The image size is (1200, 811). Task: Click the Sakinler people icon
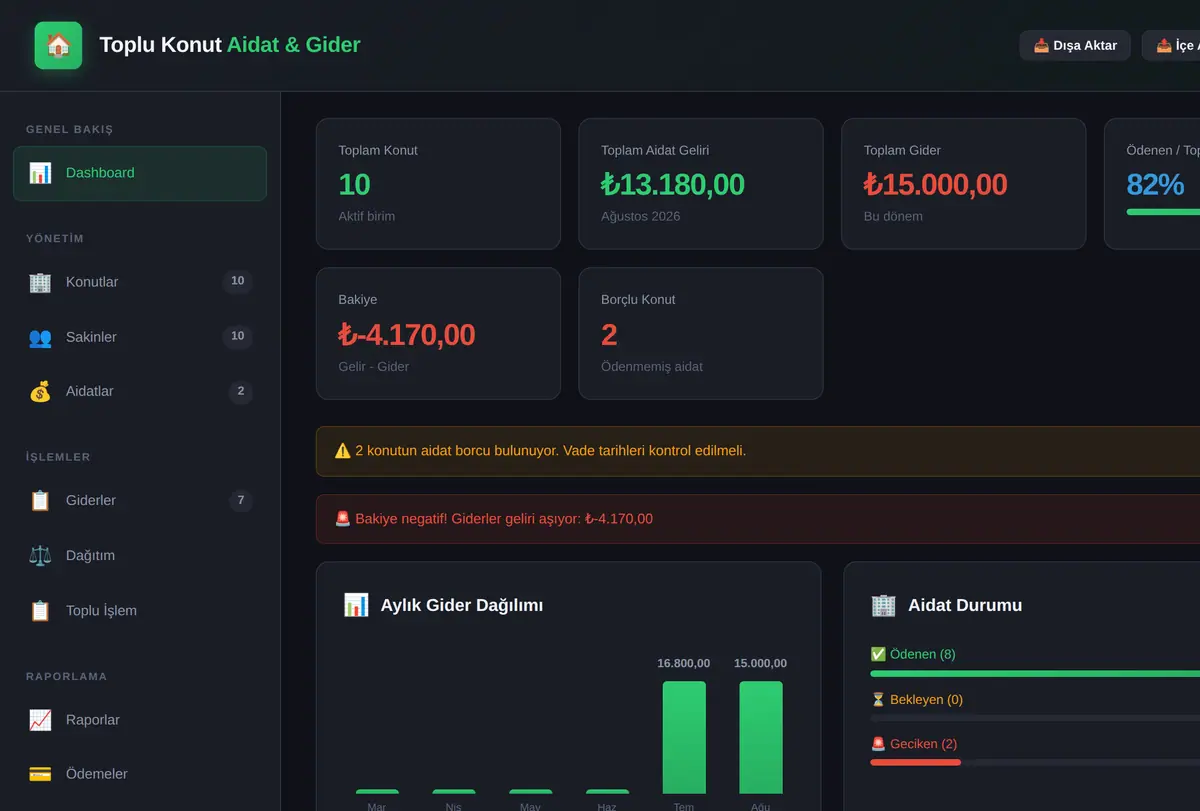40,337
